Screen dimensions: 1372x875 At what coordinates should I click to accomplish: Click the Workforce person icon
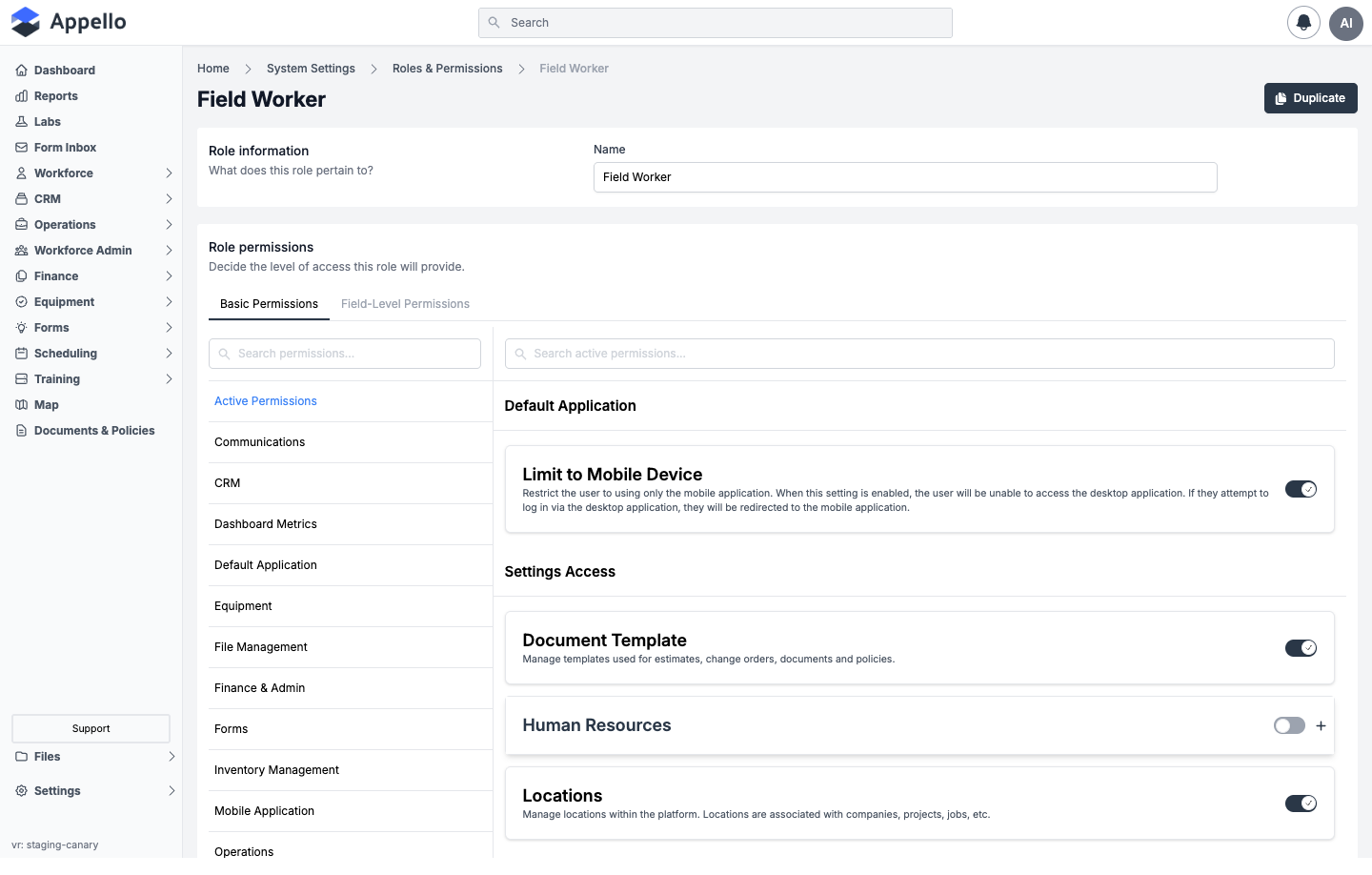[x=21, y=173]
